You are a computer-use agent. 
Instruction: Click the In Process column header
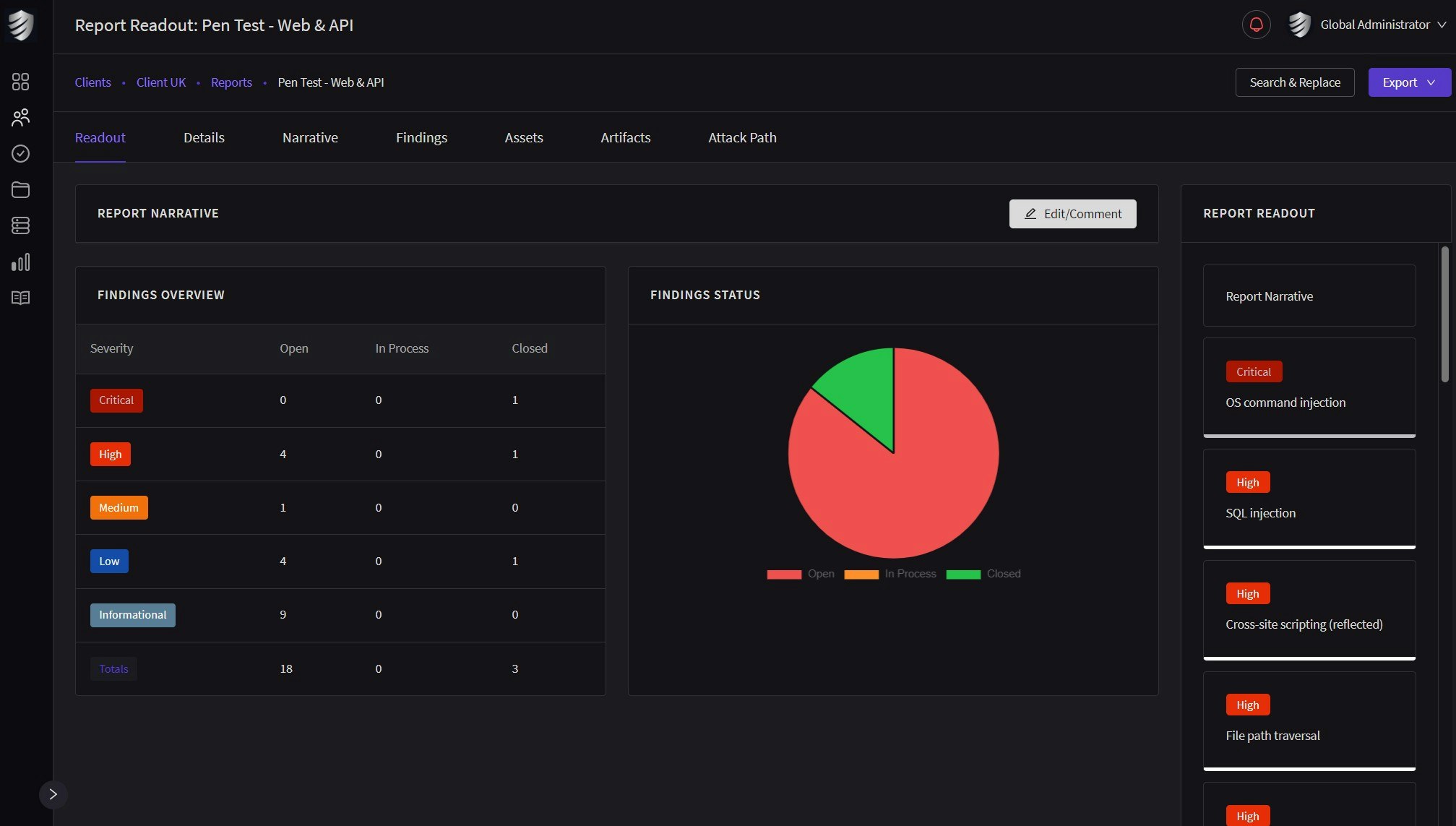pos(402,348)
